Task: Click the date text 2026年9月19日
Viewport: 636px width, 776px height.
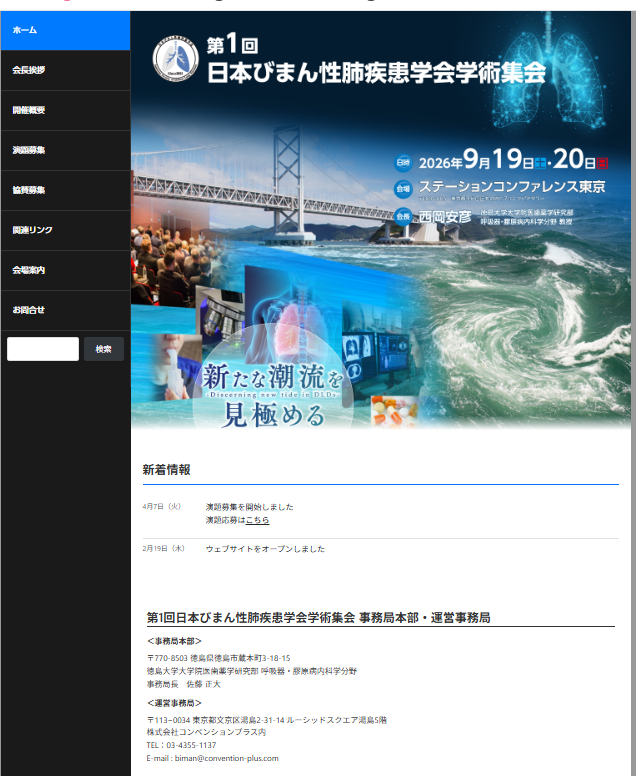Action: pos(481,159)
